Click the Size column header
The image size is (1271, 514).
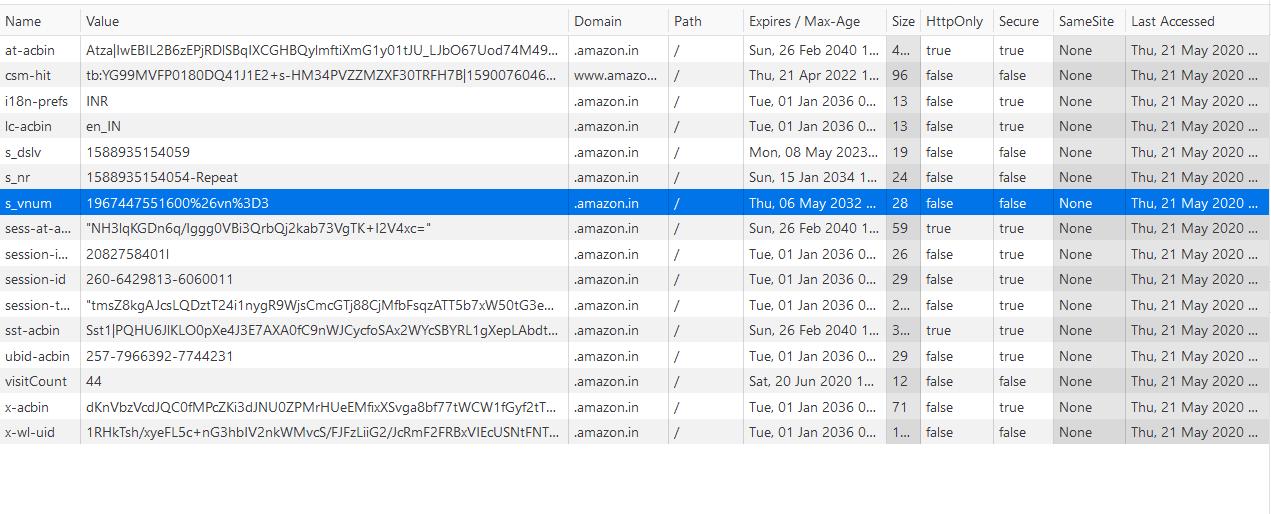point(902,21)
